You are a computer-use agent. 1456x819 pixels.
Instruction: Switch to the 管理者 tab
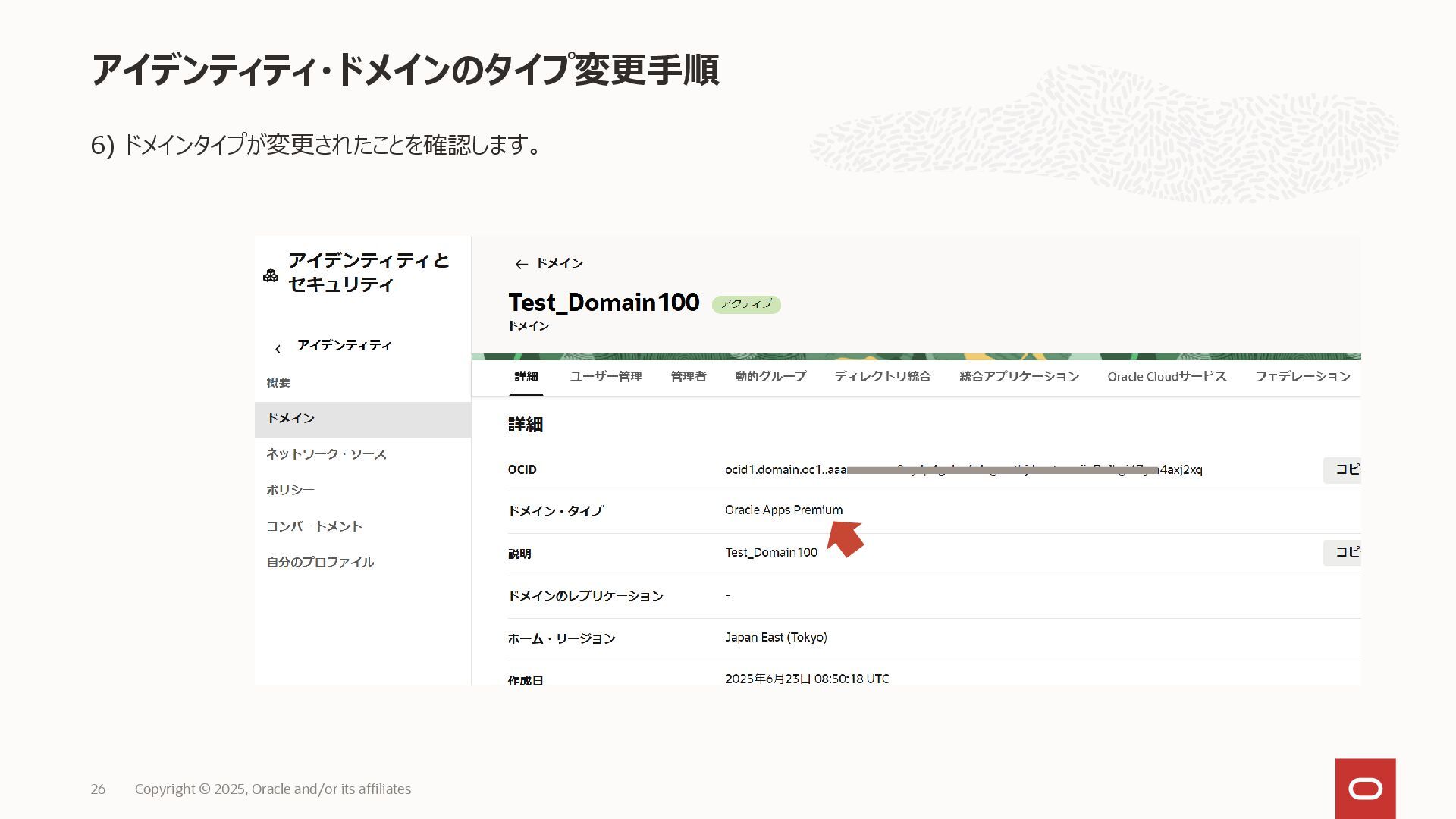pos(689,376)
